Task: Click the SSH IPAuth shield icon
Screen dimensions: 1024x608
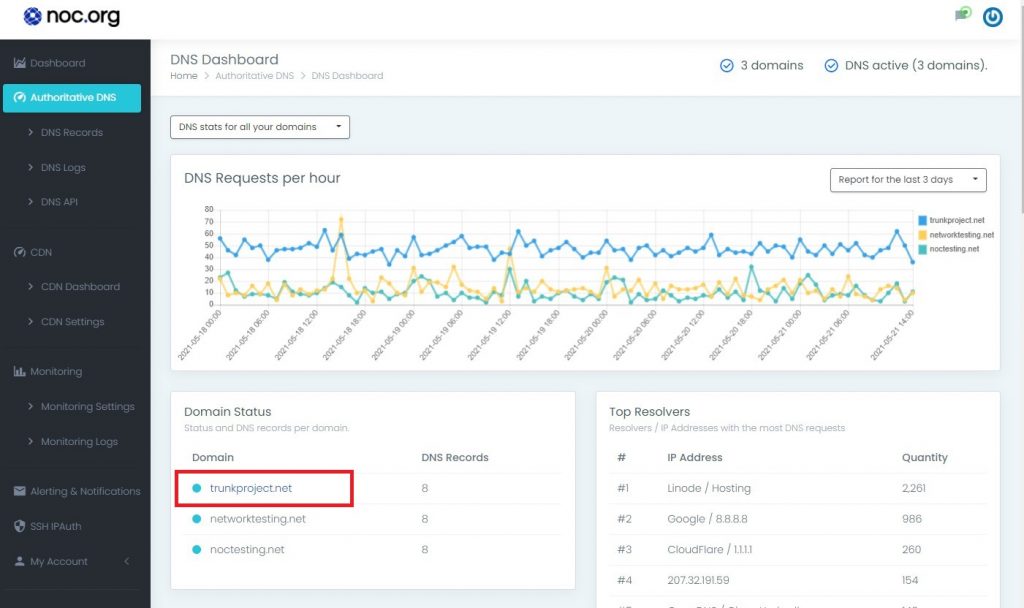Action: pyautogui.click(x=20, y=526)
